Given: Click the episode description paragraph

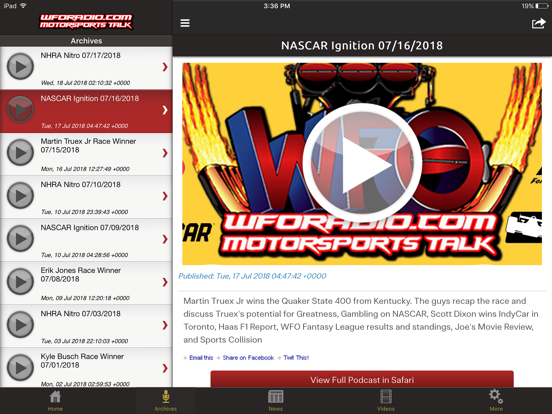Looking at the screenshot, I should (x=361, y=320).
